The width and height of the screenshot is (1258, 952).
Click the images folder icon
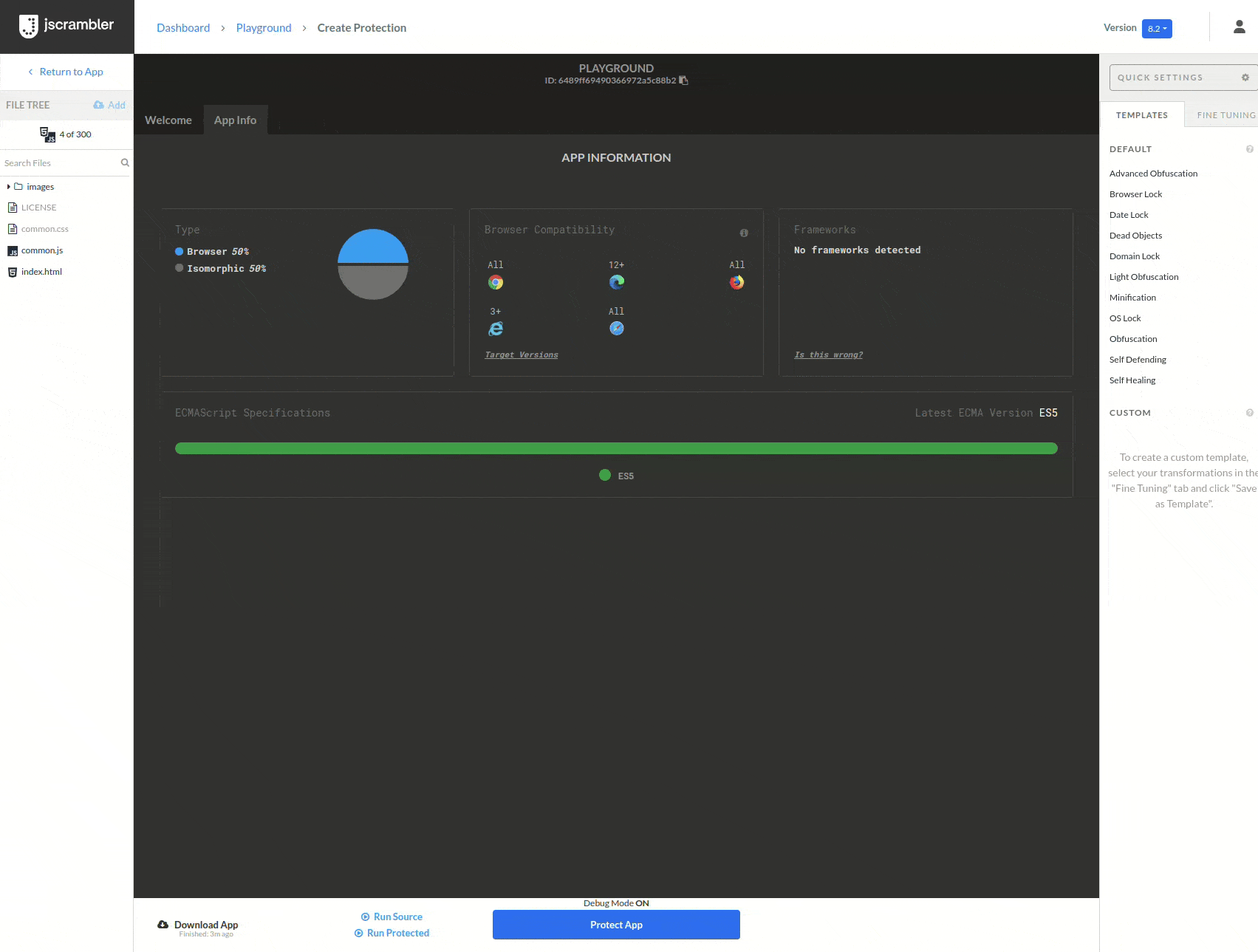(x=18, y=187)
